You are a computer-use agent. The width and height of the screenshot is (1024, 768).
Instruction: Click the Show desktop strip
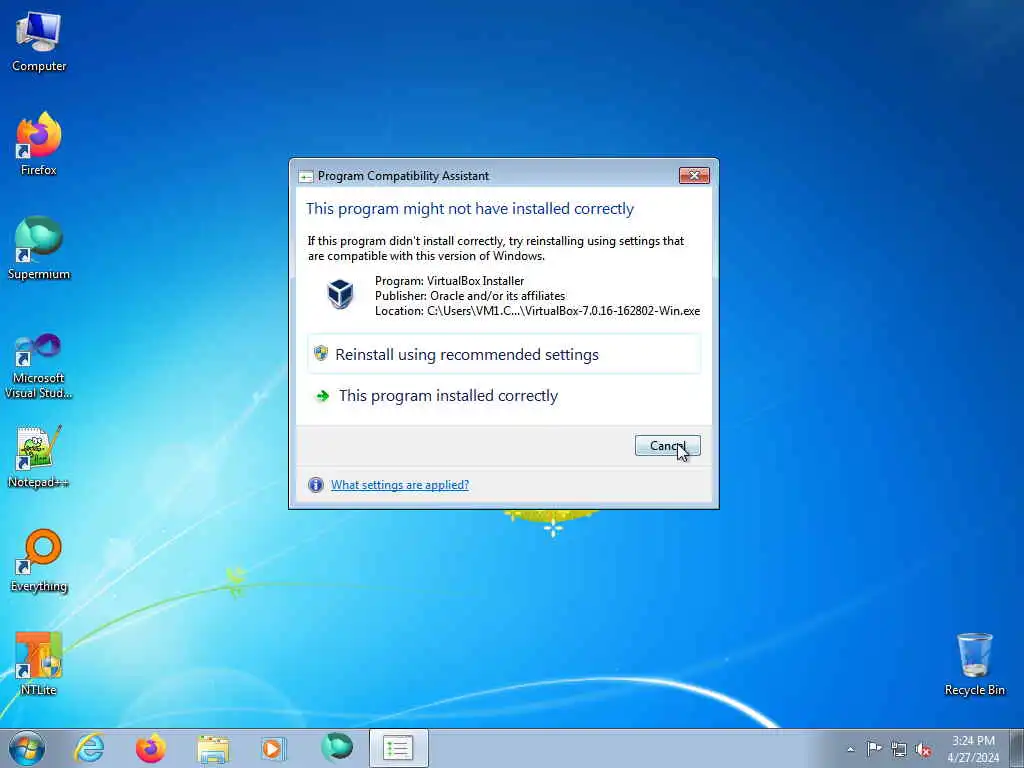pyautogui.click(x=1017, y=748)
